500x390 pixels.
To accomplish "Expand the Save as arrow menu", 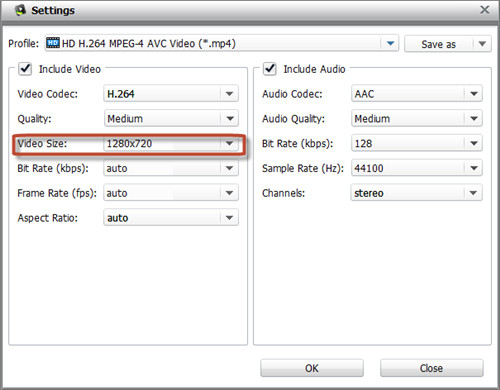I will [482, 44].
